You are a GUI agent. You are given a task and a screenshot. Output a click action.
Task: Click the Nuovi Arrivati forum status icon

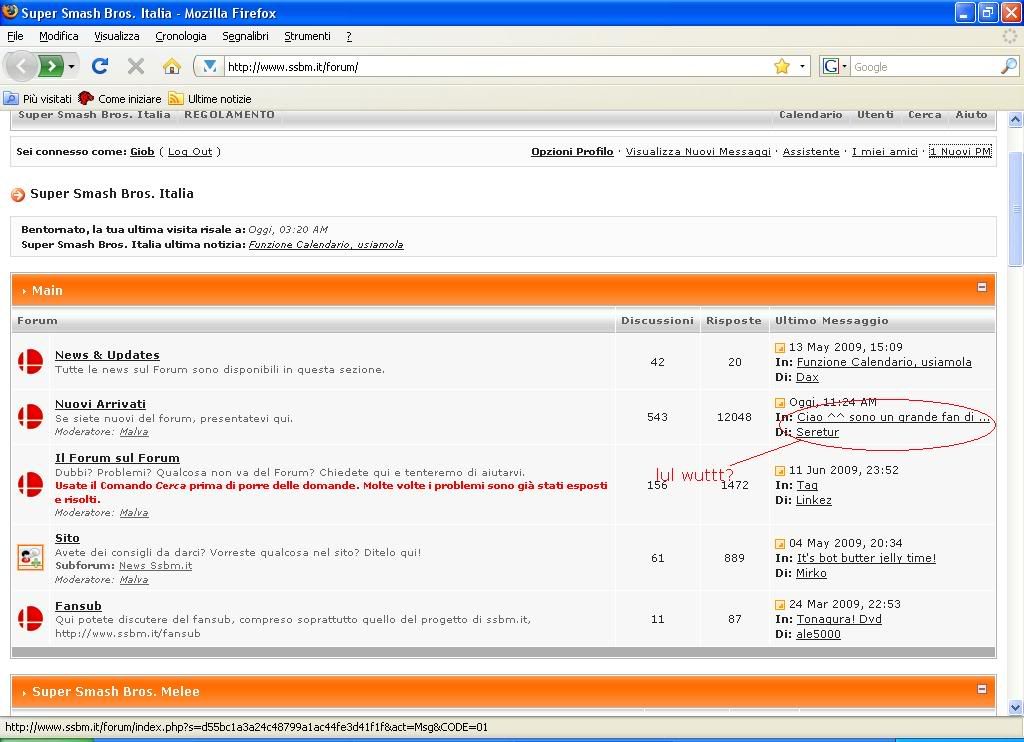(30, 416)
